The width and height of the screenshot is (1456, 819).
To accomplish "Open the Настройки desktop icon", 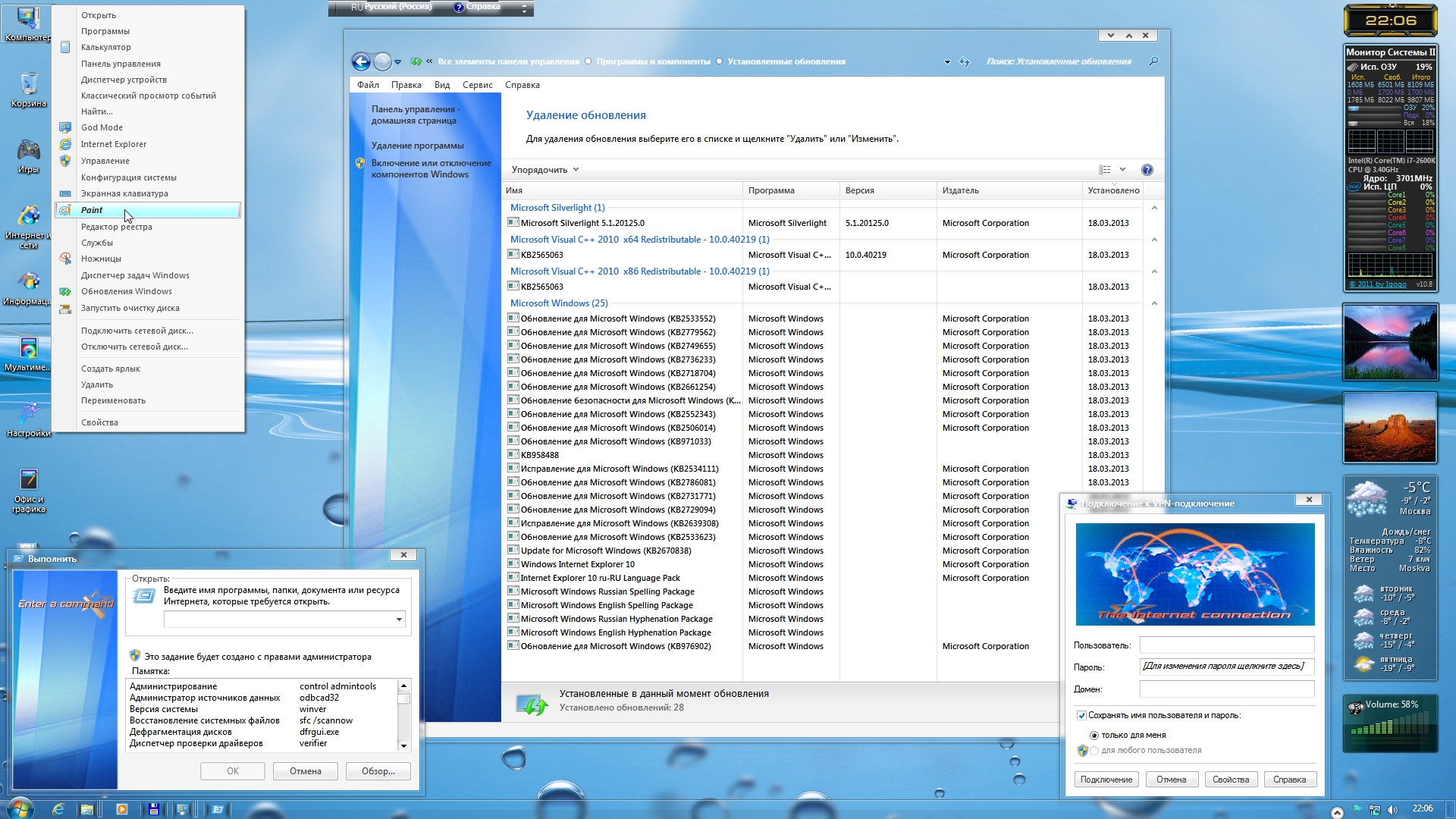I will pyautogui.click(x=28, y=420).
